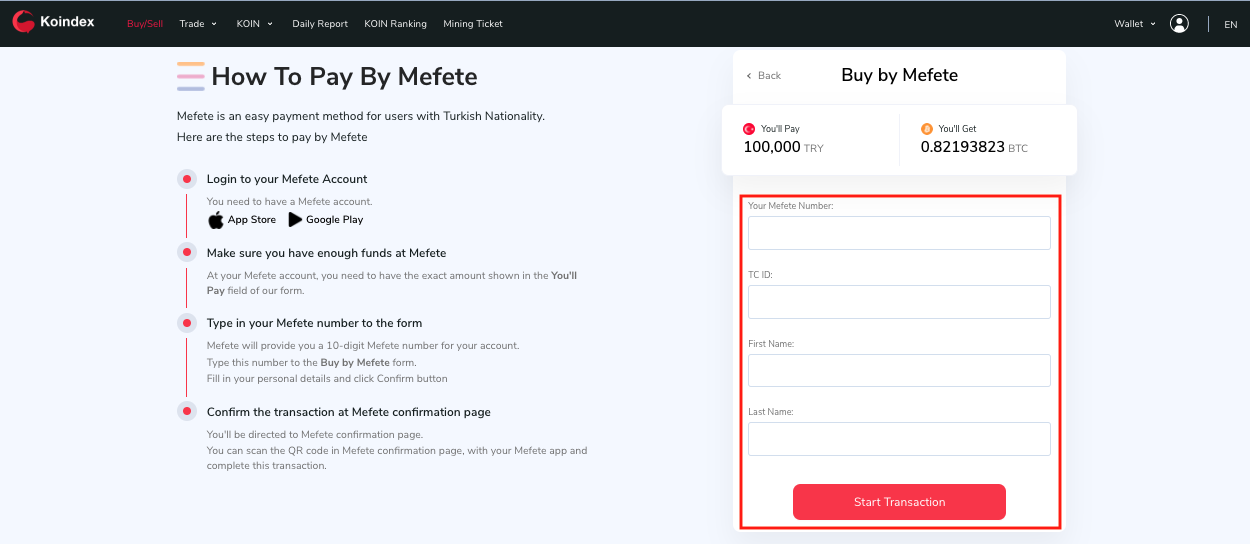Select the Last Name input box

[x=899, y=439]
